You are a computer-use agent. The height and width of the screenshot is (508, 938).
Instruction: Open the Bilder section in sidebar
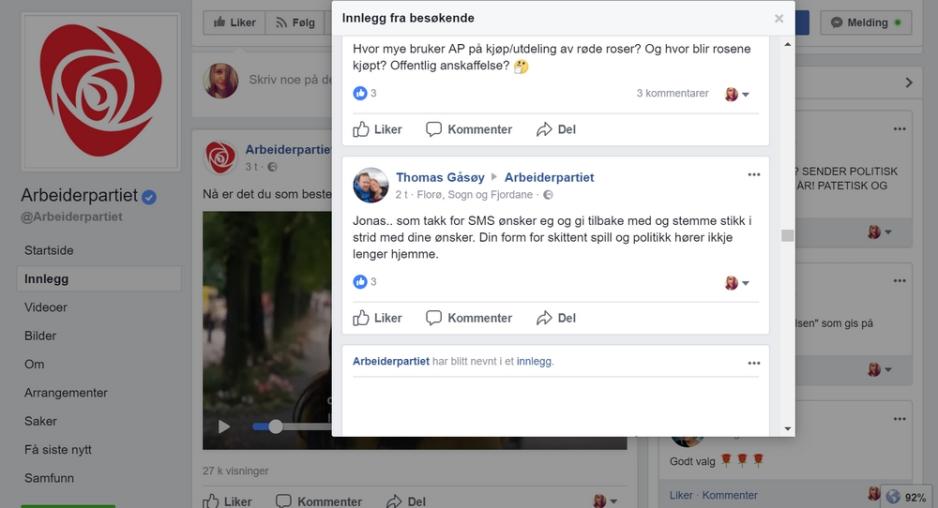click(41, 336)
